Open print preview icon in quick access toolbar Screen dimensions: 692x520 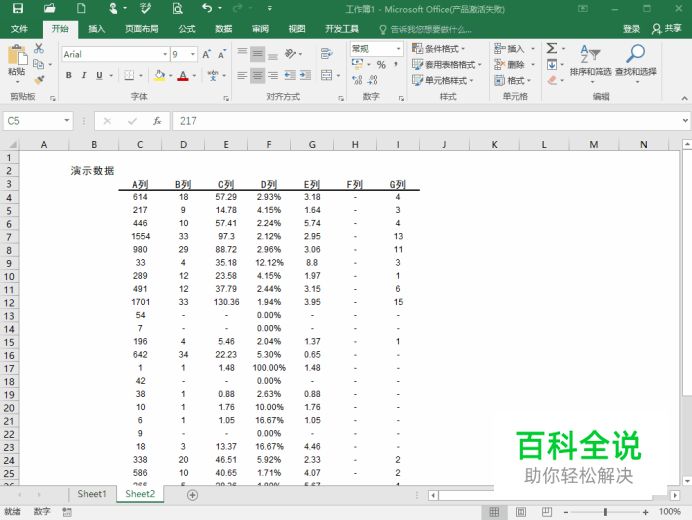tap(177, 8)
